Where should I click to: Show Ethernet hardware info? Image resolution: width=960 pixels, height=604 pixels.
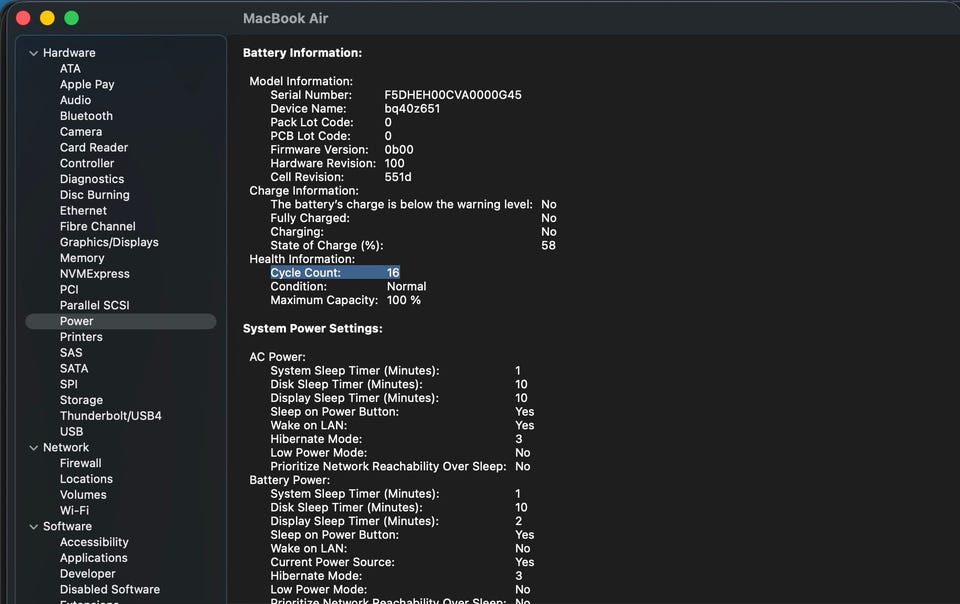tap(83, 211)
